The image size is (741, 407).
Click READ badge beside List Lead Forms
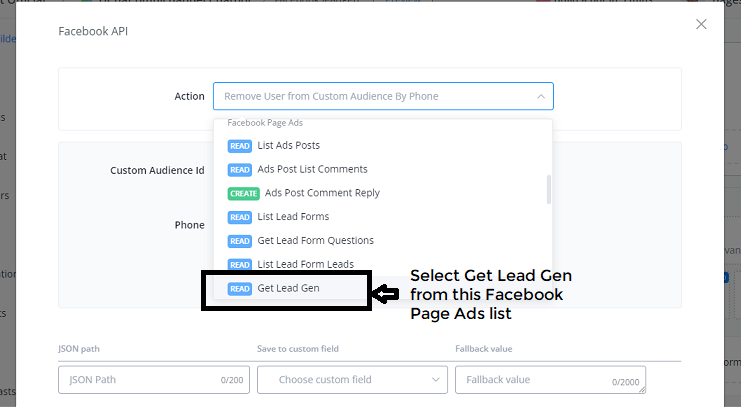240,217
